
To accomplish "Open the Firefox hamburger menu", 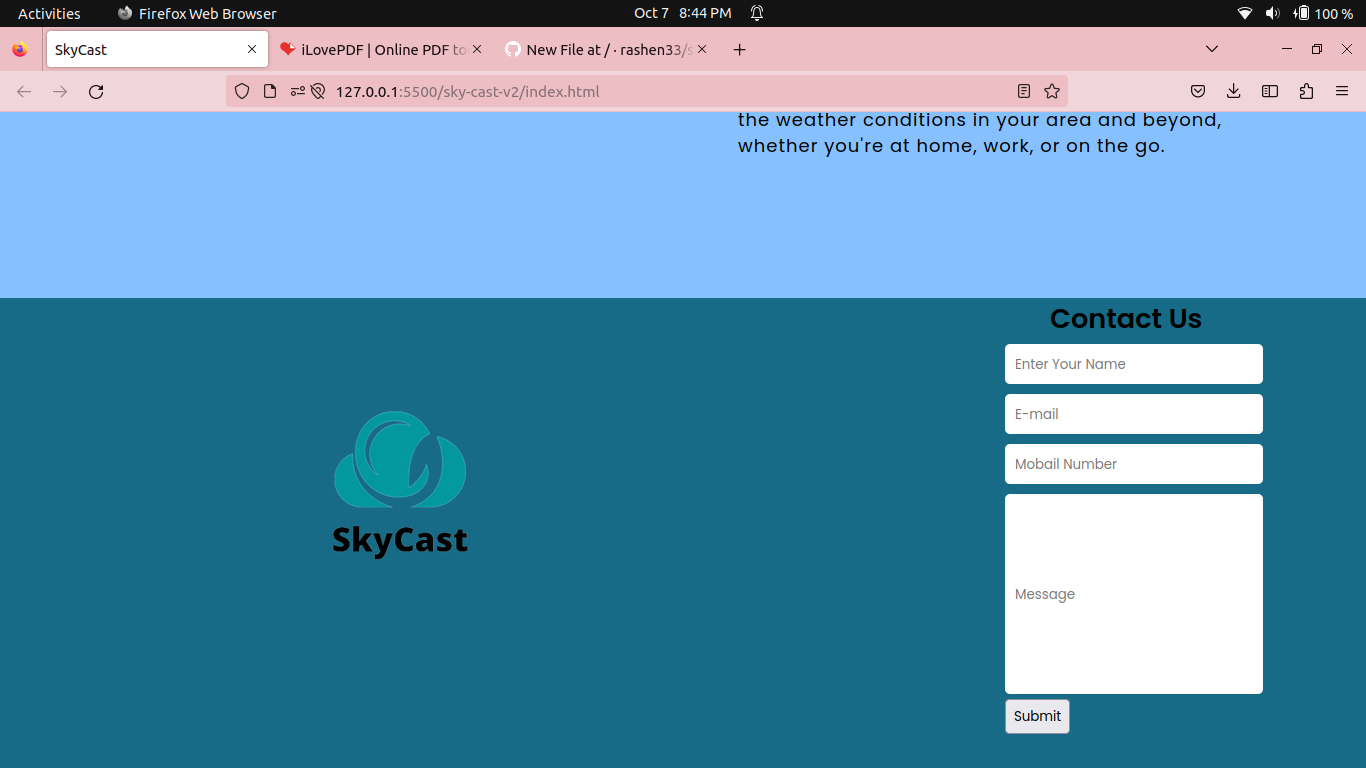I will click(1341, 91).
